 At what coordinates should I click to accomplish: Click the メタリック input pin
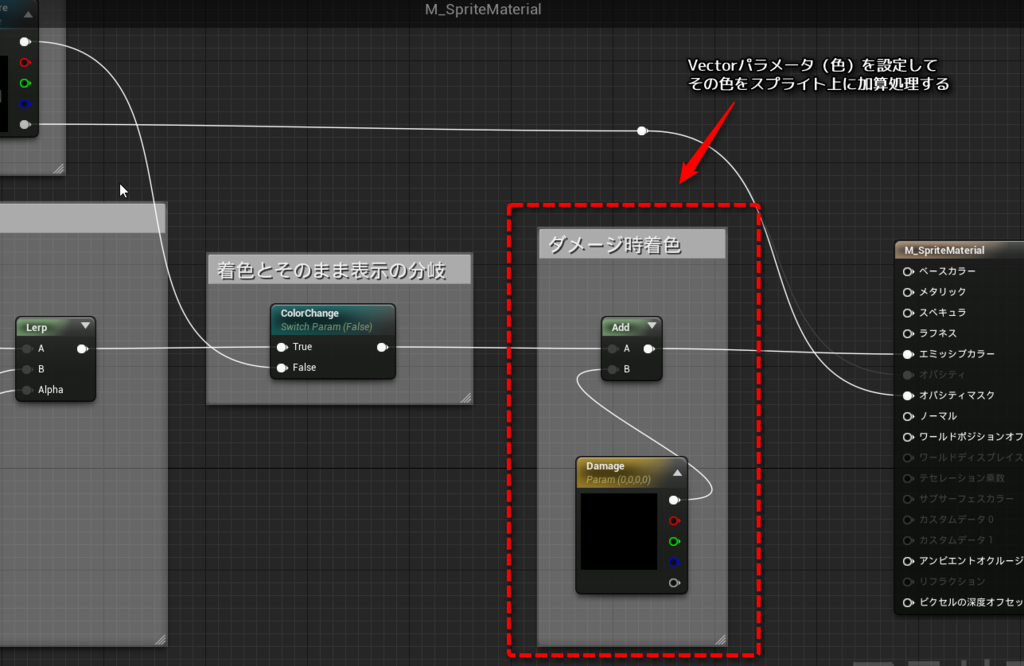[908, 293]
